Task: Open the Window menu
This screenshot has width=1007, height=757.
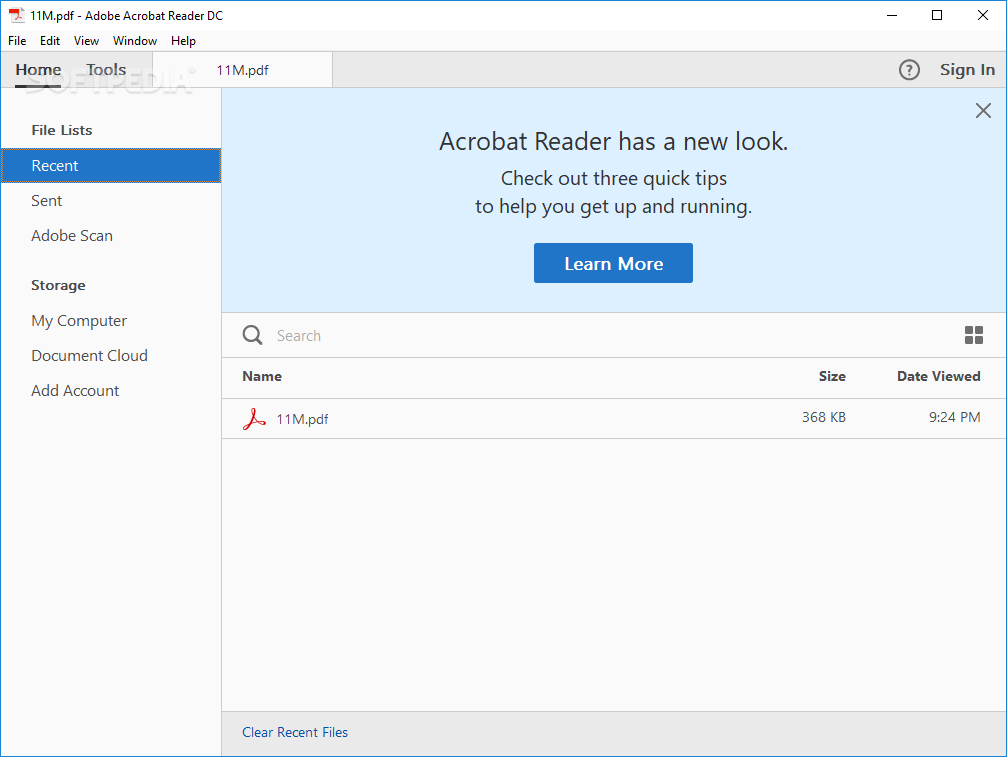Action: click(135, 41)
